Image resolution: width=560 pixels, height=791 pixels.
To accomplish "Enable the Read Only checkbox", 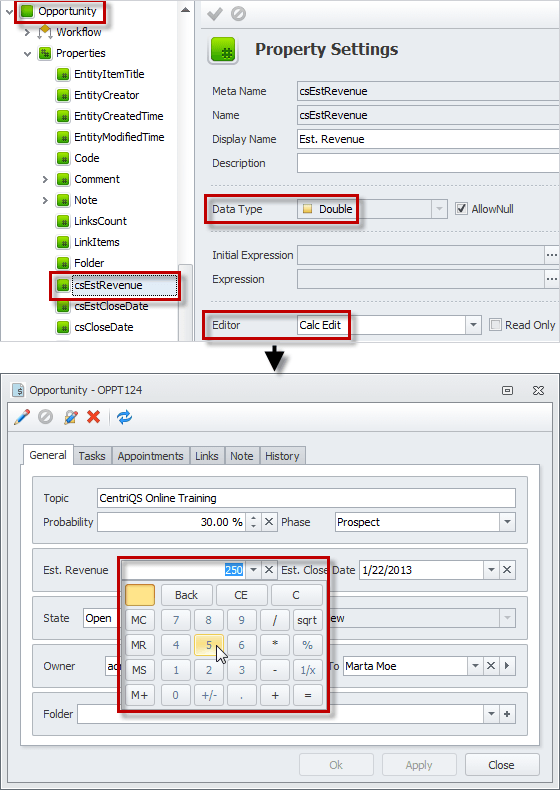I will (495, 325).
